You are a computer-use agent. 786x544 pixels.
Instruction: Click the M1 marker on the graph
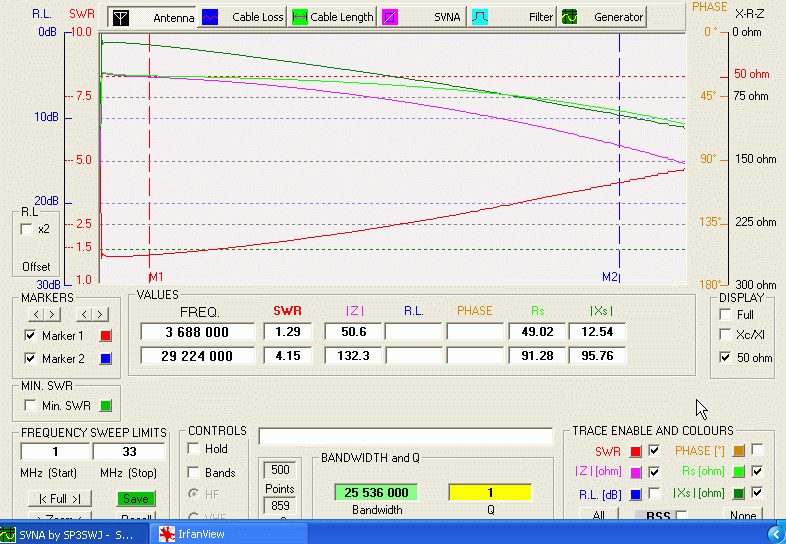tap(154, 277)
